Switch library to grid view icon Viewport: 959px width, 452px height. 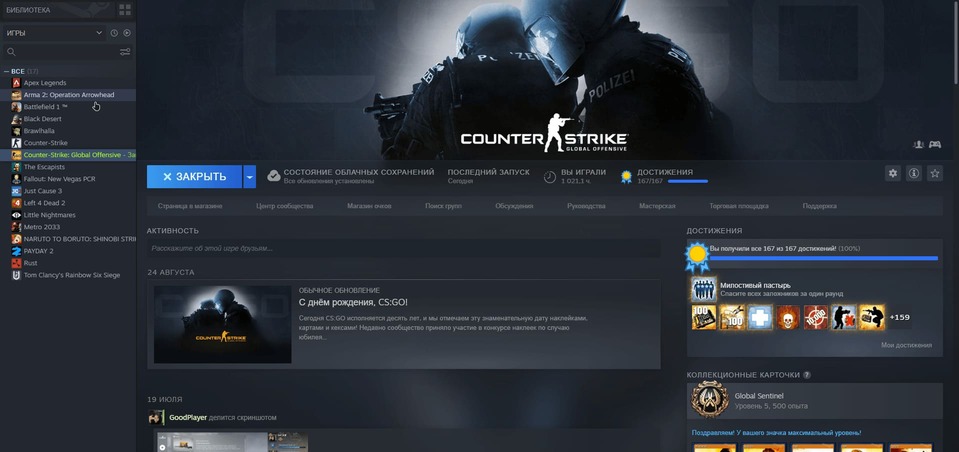[x=125, y=10]
